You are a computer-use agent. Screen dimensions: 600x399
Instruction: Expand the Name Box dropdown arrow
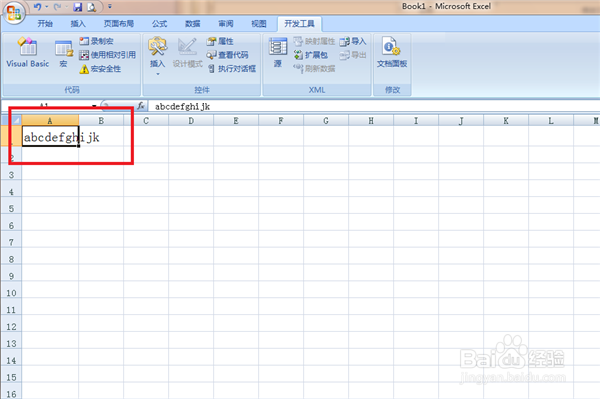click(x=94, y=106)
